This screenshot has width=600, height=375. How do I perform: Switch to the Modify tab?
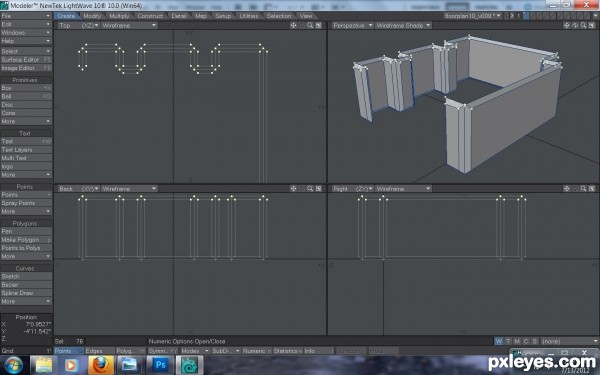(92, 16)
